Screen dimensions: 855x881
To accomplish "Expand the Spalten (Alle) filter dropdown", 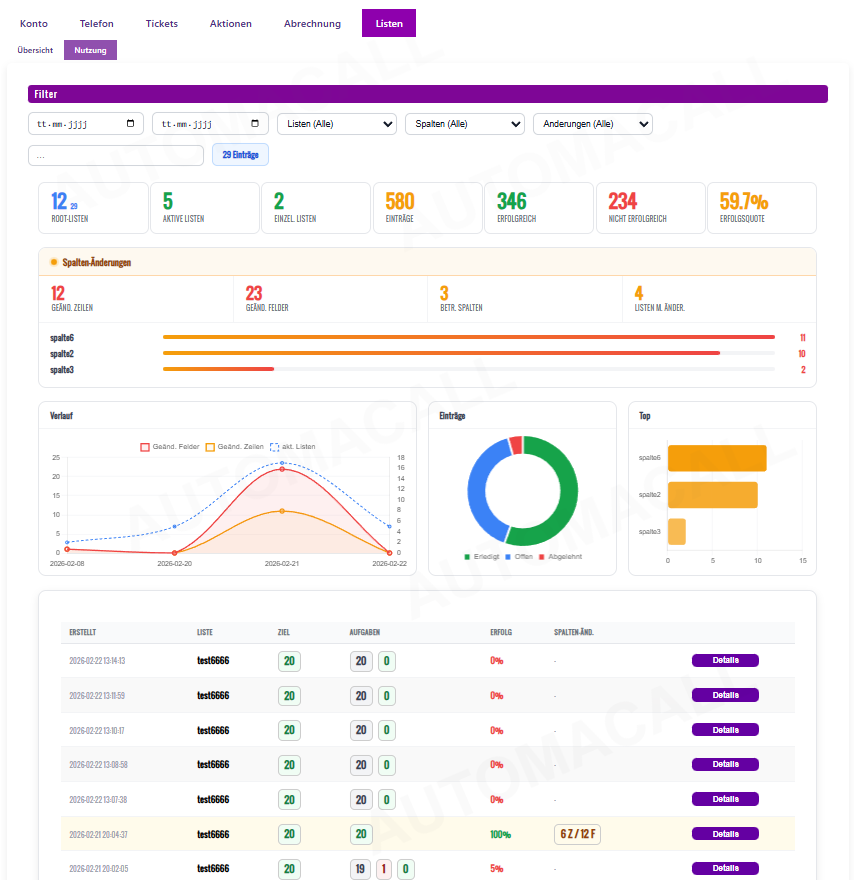I will point(464,124).
